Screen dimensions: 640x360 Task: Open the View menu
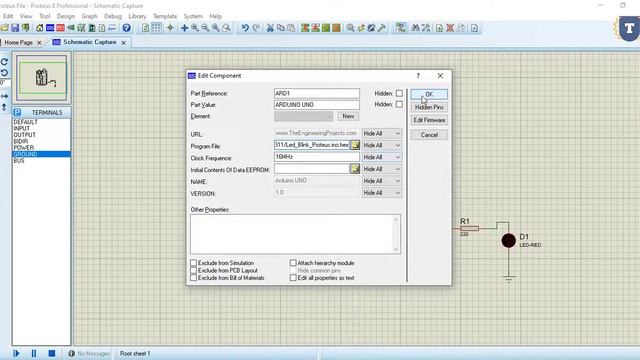[x=26, y=16]
